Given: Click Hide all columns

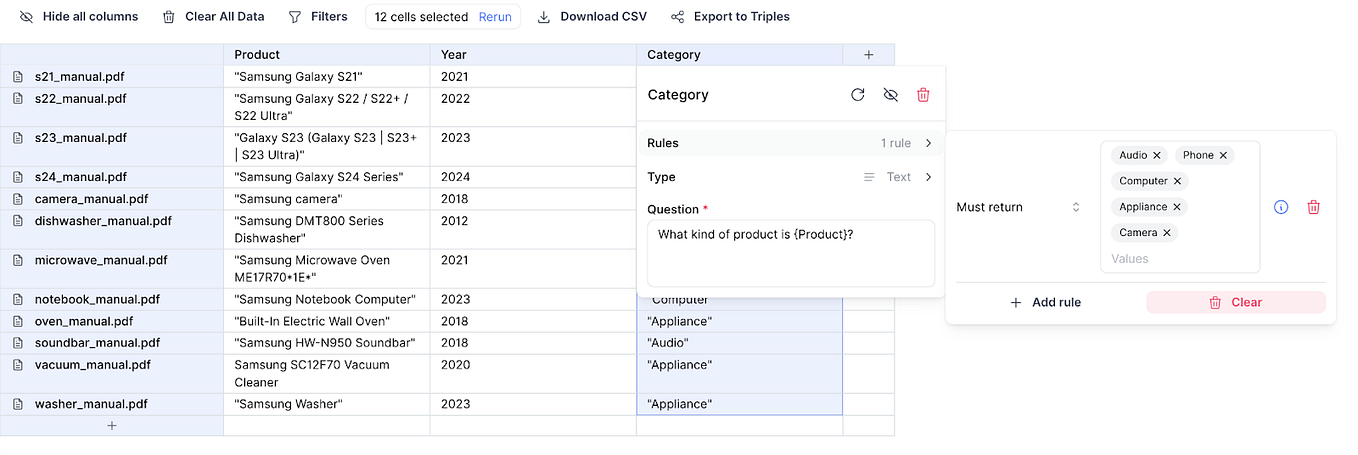Looking at the screenshot, I should point(79,17).
